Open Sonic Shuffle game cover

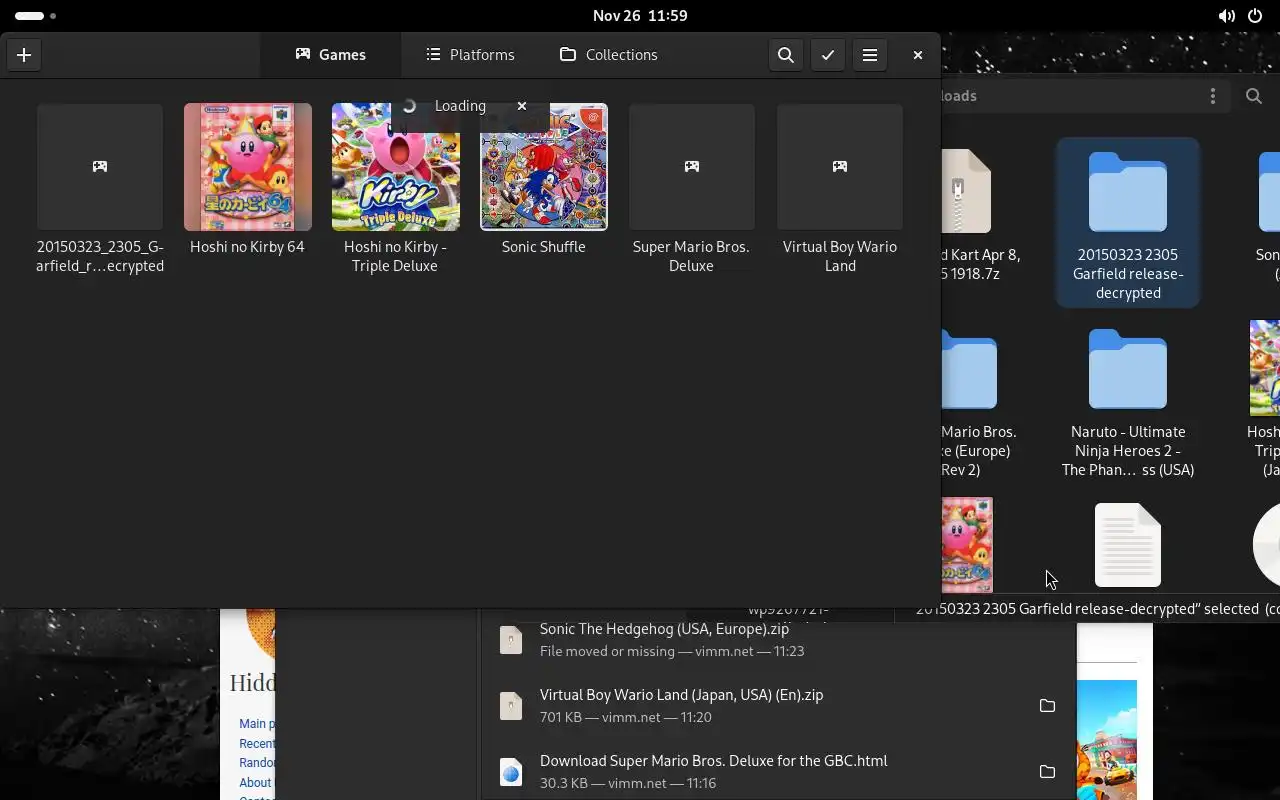click(543, 167)
